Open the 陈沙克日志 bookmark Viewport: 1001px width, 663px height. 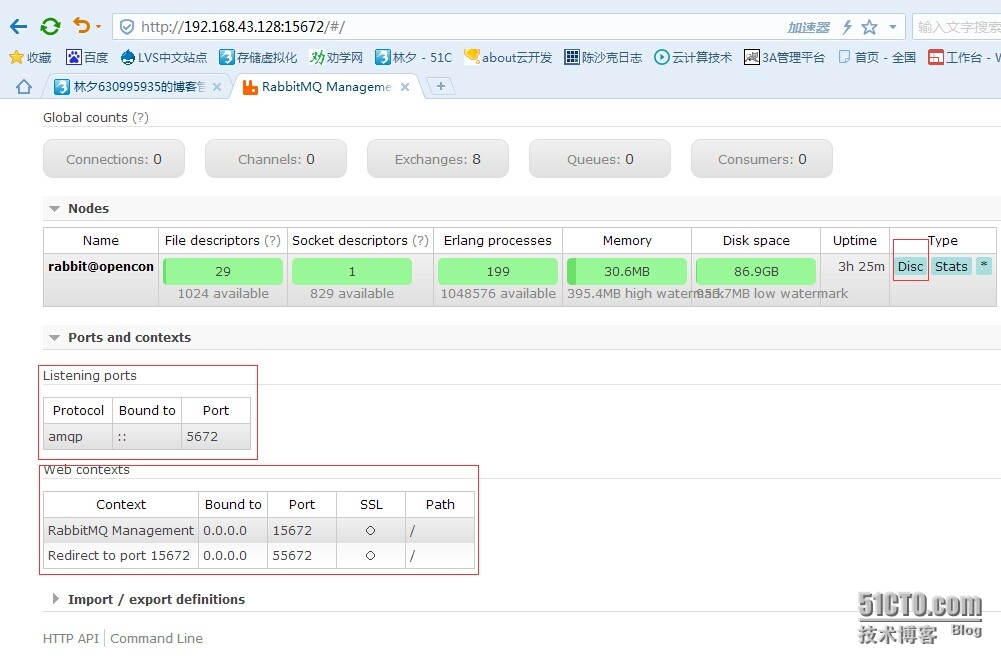click(603, 57)
